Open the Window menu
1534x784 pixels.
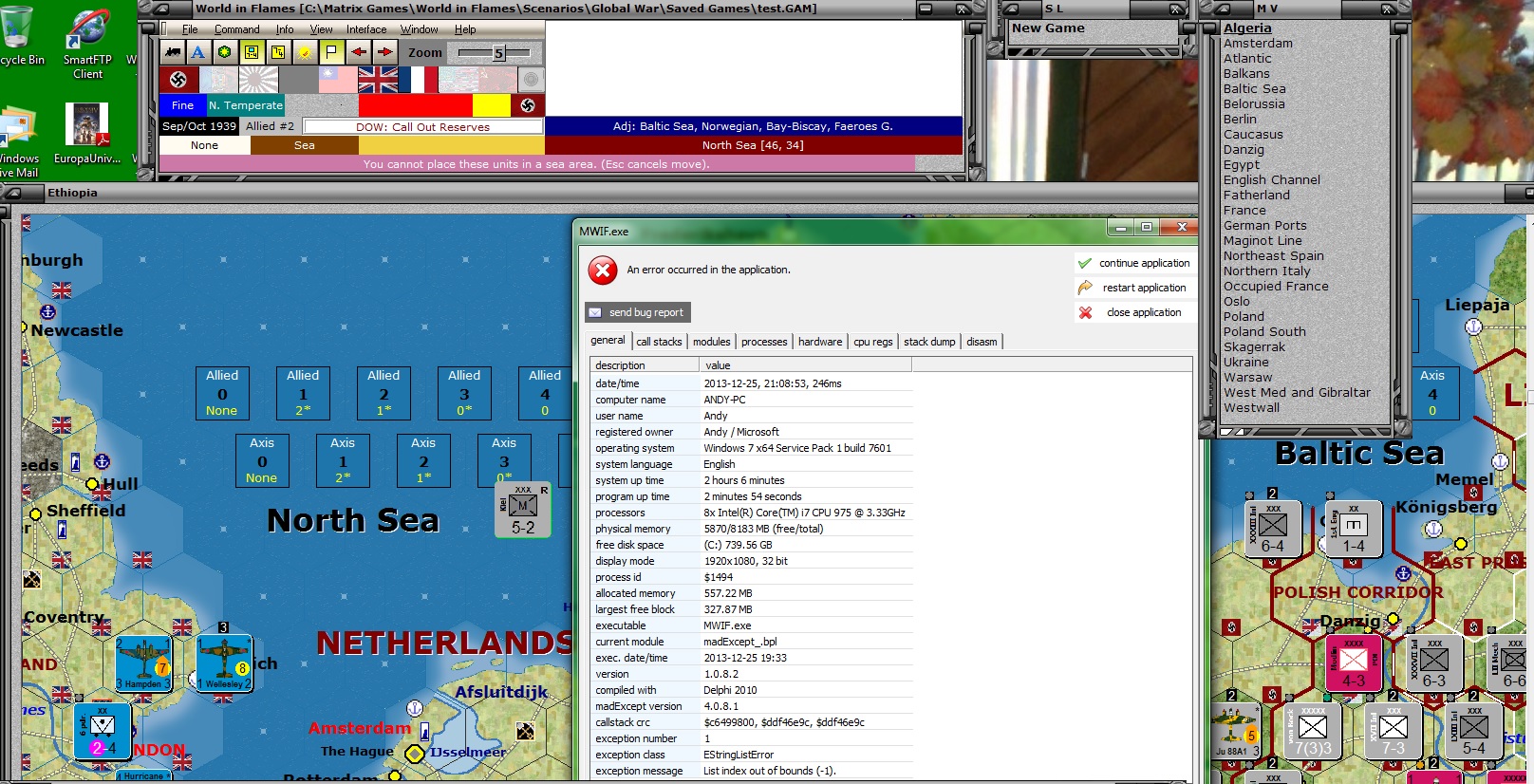tap(419, 29)
